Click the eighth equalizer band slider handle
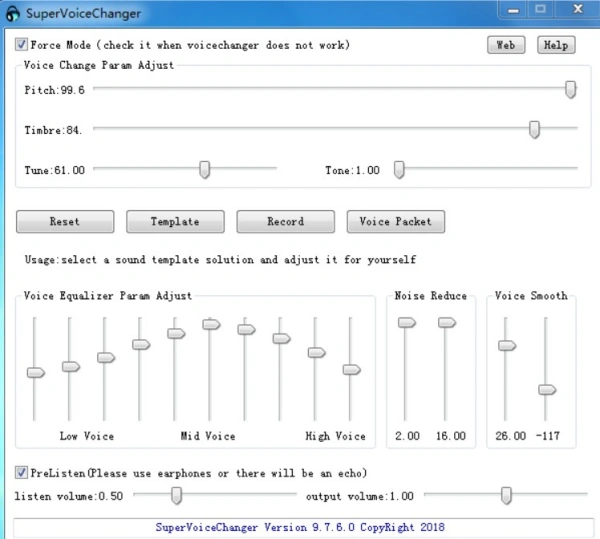The height and width of the screenshot is (539, 600). coord(282,339)
